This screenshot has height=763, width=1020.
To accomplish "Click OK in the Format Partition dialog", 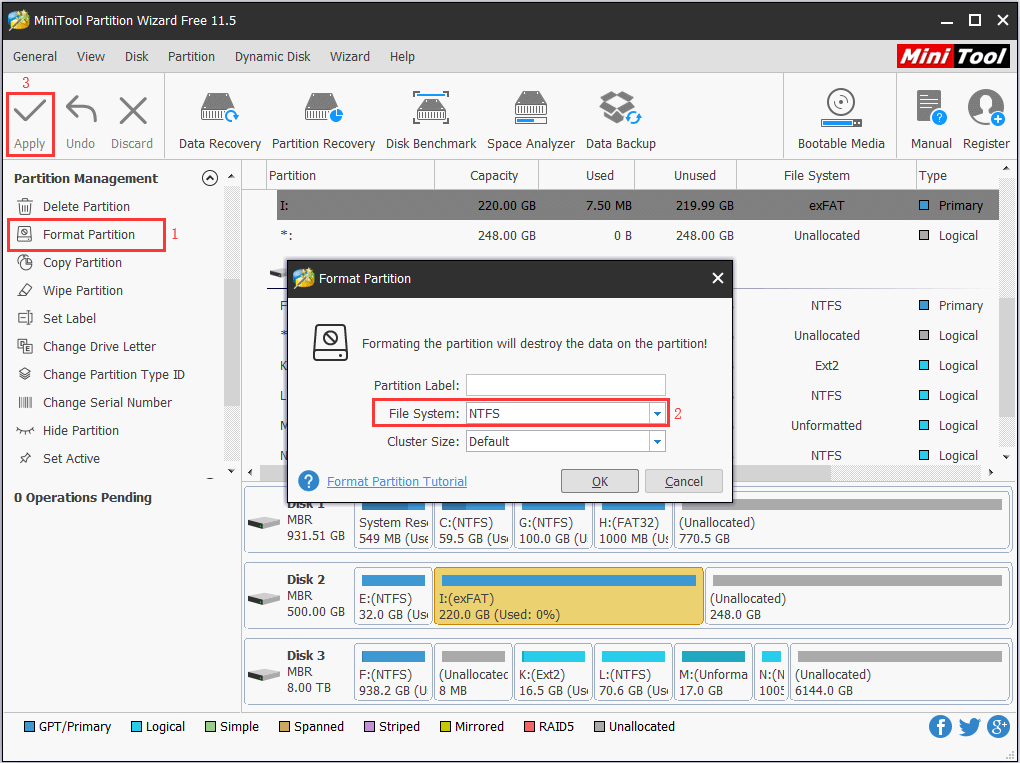I will tap(599, 480).
